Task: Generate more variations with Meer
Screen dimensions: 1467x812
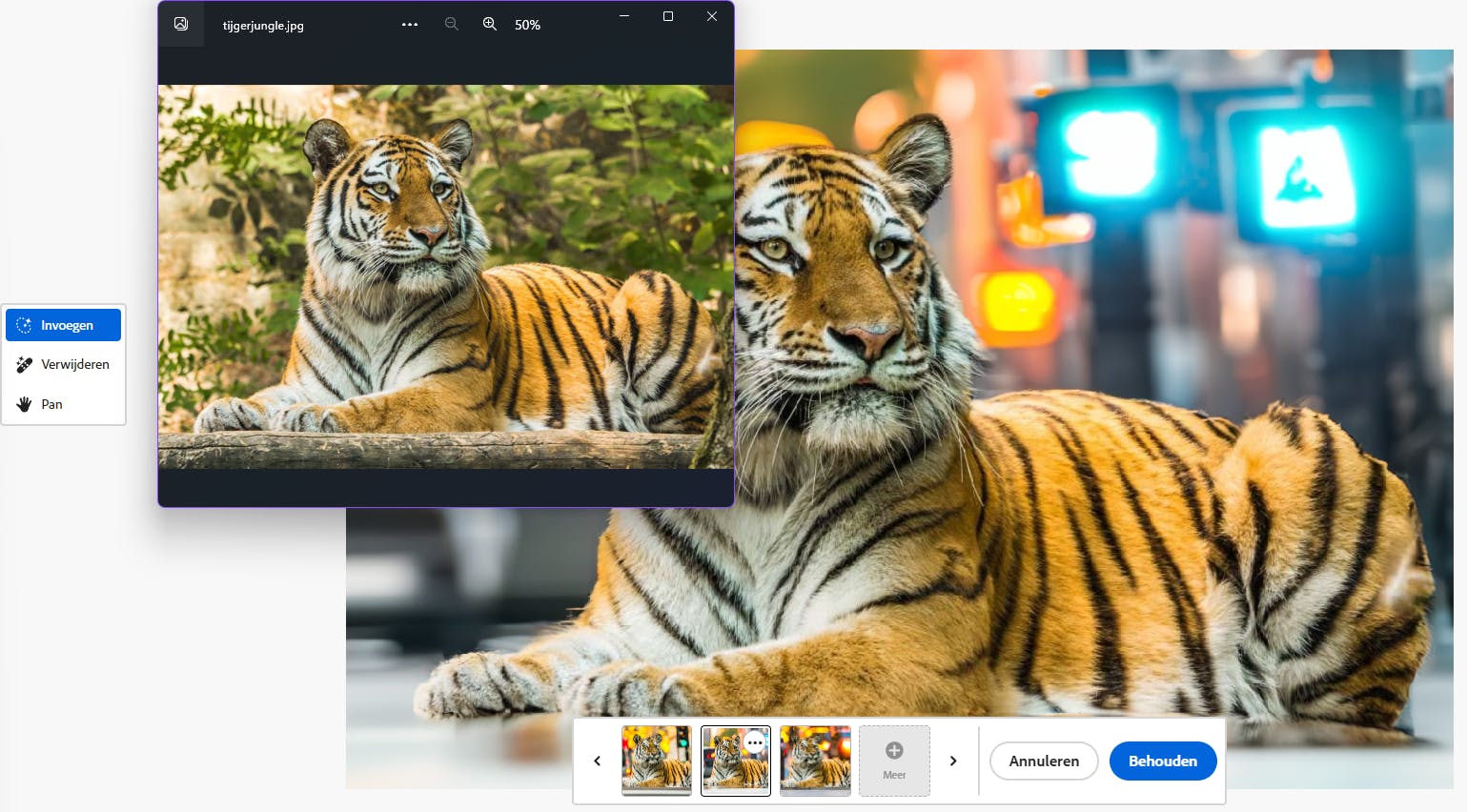Action: 894,761
